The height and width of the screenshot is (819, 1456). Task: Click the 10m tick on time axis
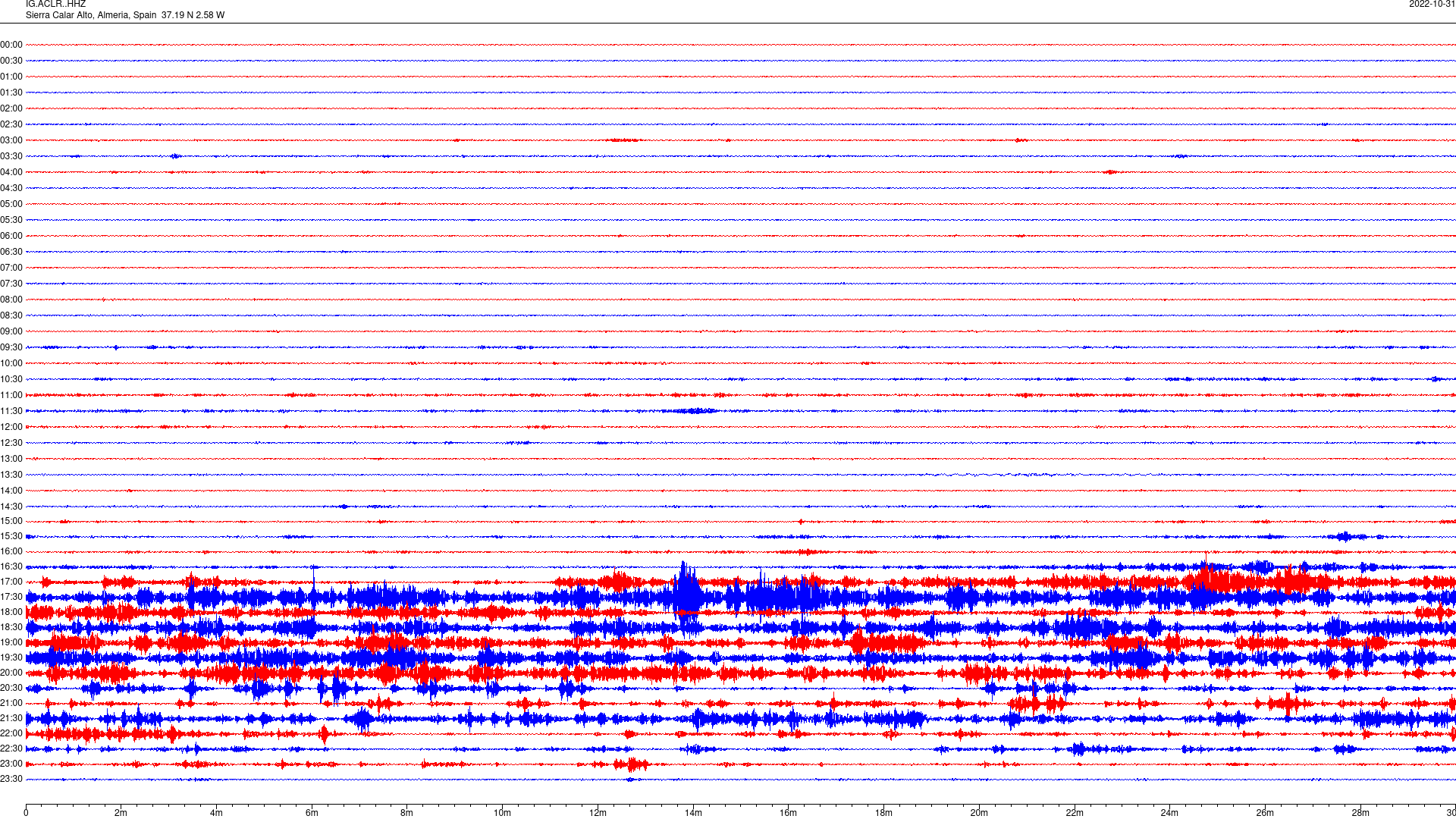coord(503,813)
